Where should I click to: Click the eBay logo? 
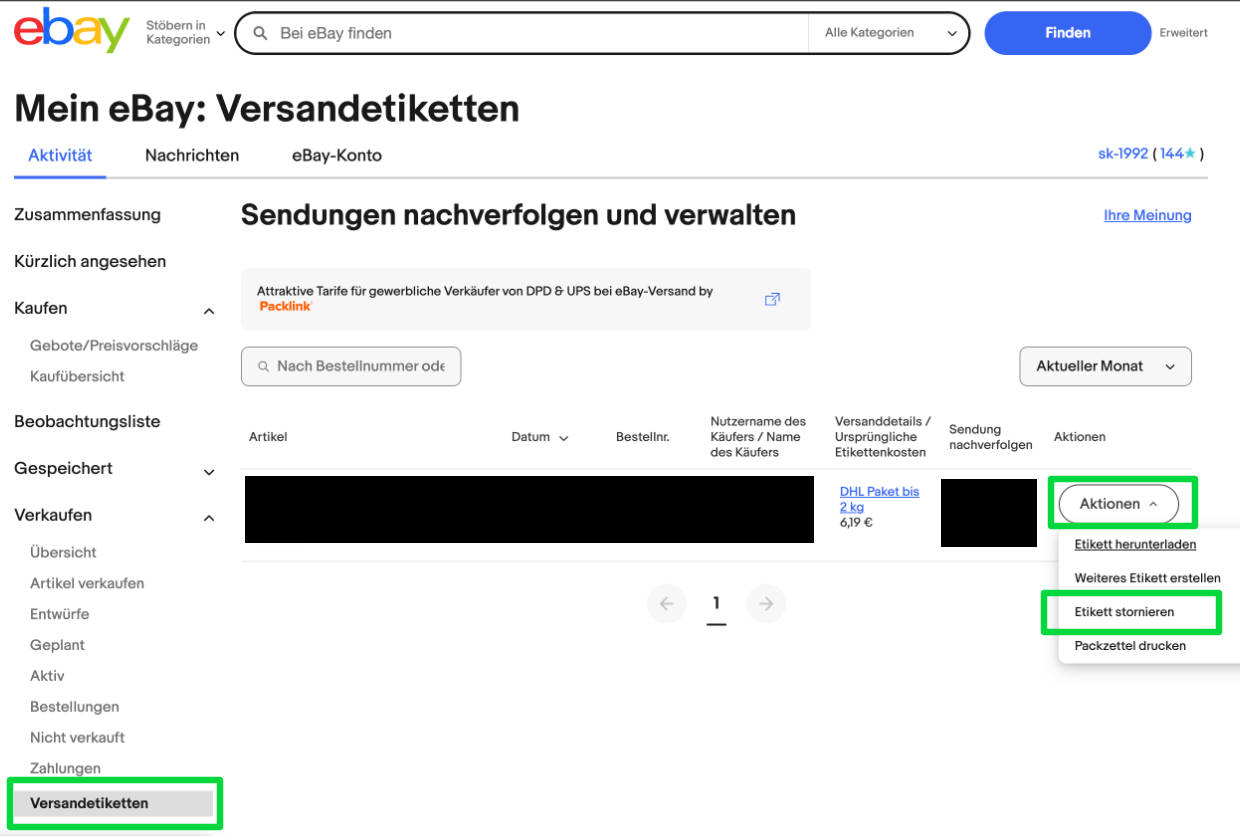(72, 31)
